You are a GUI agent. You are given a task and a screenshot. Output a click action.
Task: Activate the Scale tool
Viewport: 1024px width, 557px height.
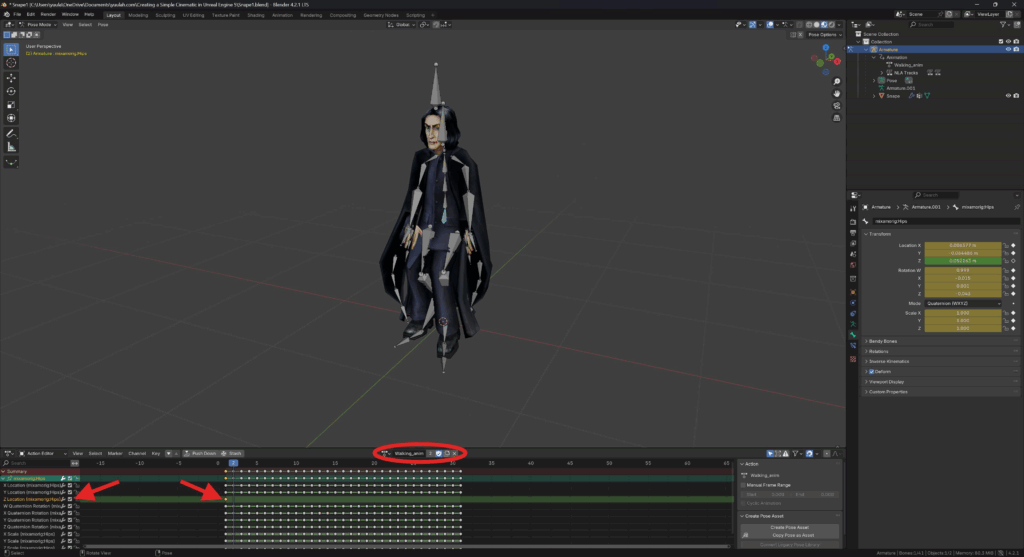(11, 105)
